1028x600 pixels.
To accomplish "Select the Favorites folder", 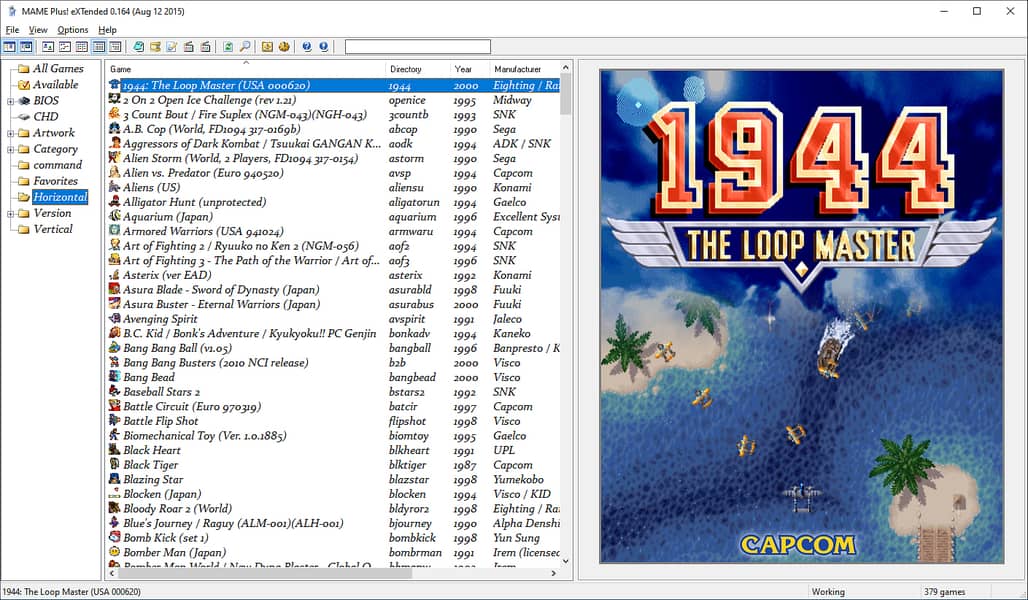I will point(56,180).
